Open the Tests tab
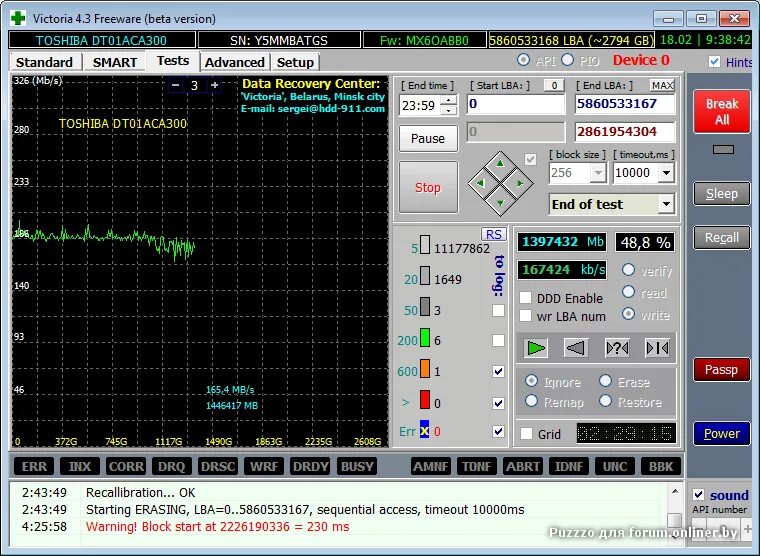This screenshot has width=760, height=556. tap(173, 61)
